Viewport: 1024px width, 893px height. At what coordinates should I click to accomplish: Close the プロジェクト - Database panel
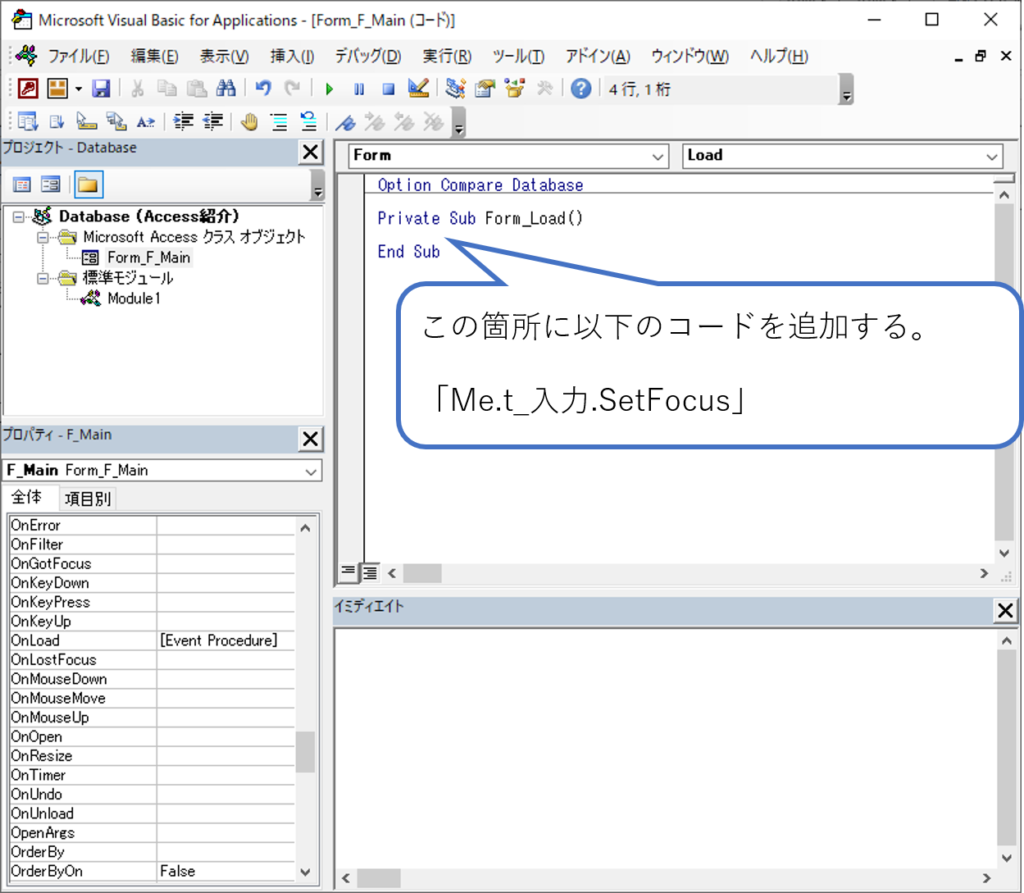click(x=310, y=152)
